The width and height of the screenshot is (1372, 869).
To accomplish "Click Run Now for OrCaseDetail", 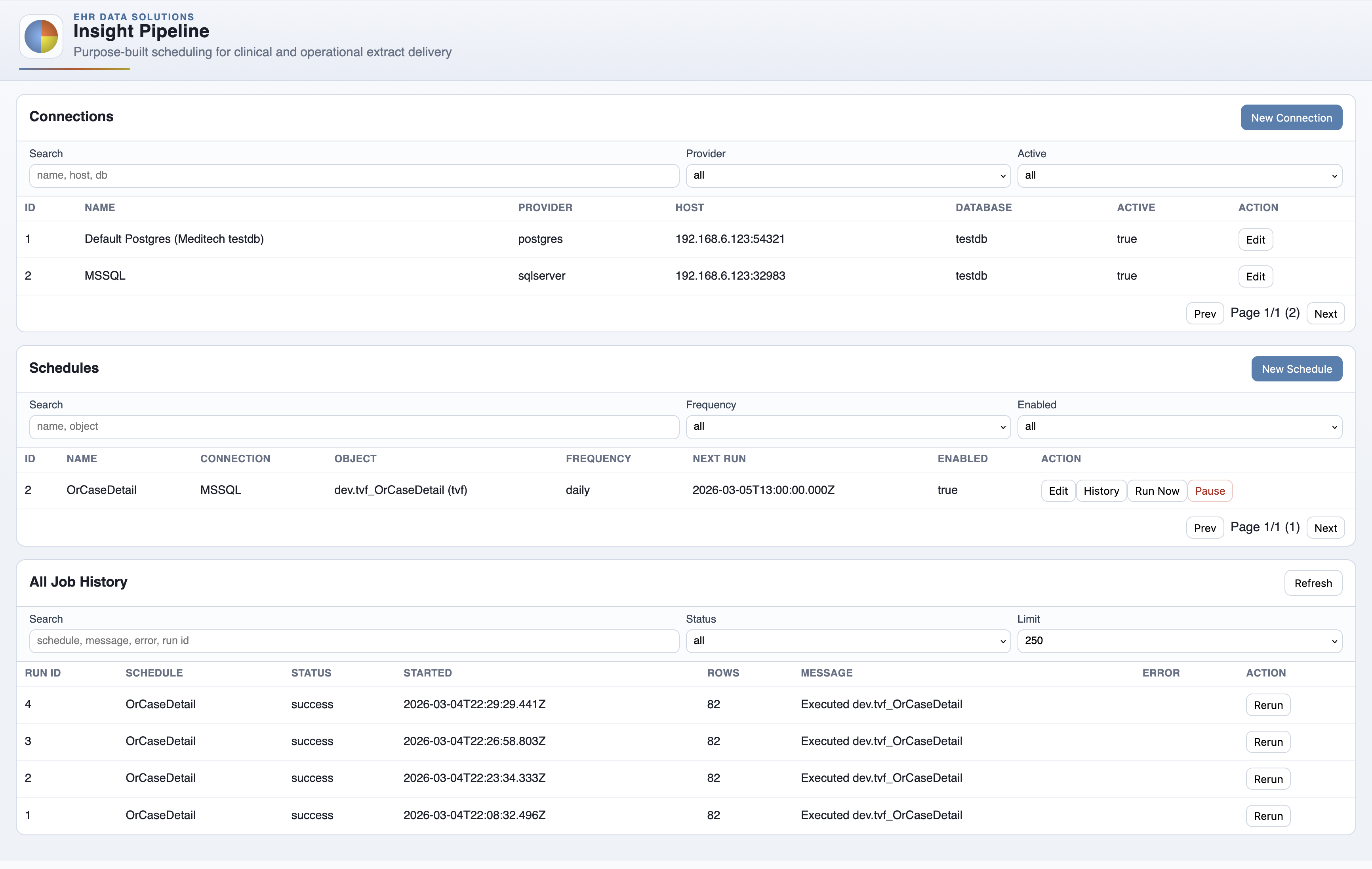I will click(x=1157, y=491).
